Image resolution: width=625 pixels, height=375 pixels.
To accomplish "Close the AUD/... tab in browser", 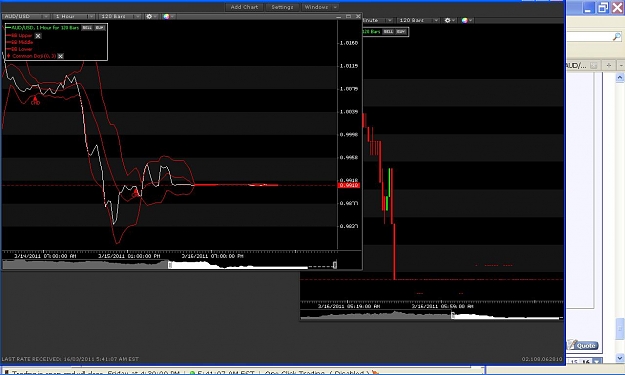I will 594,65.
